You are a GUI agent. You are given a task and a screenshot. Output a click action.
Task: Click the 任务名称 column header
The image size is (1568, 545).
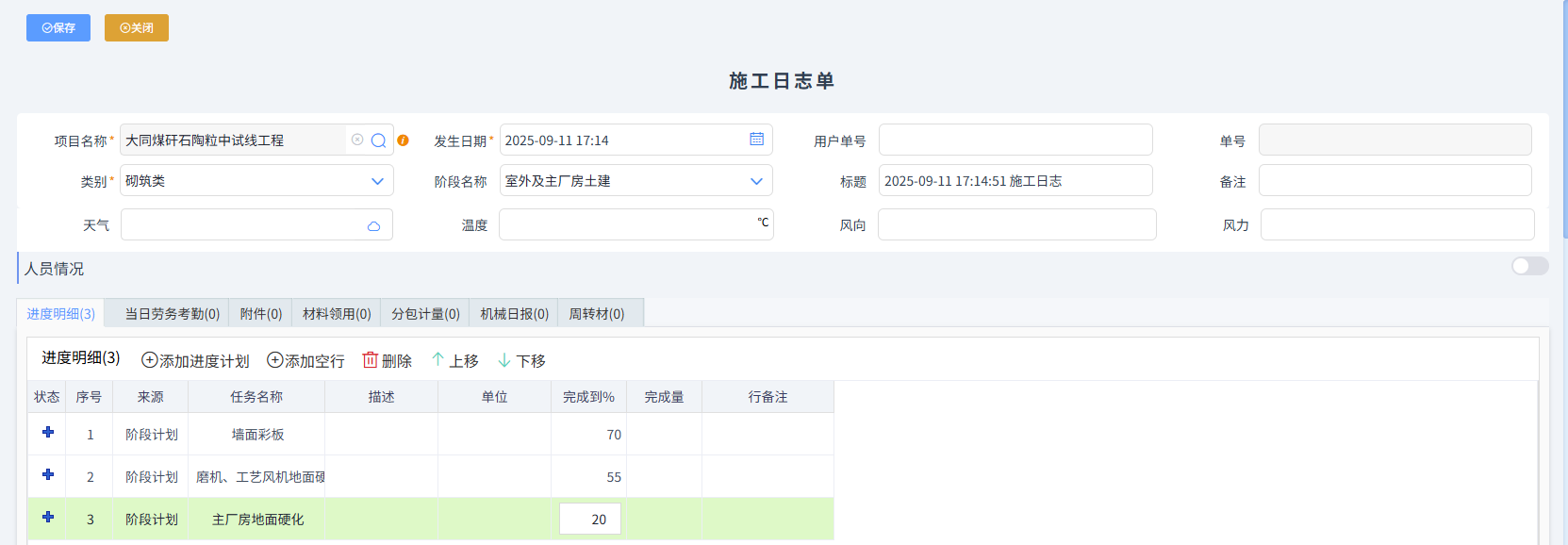tap(256, 397)
